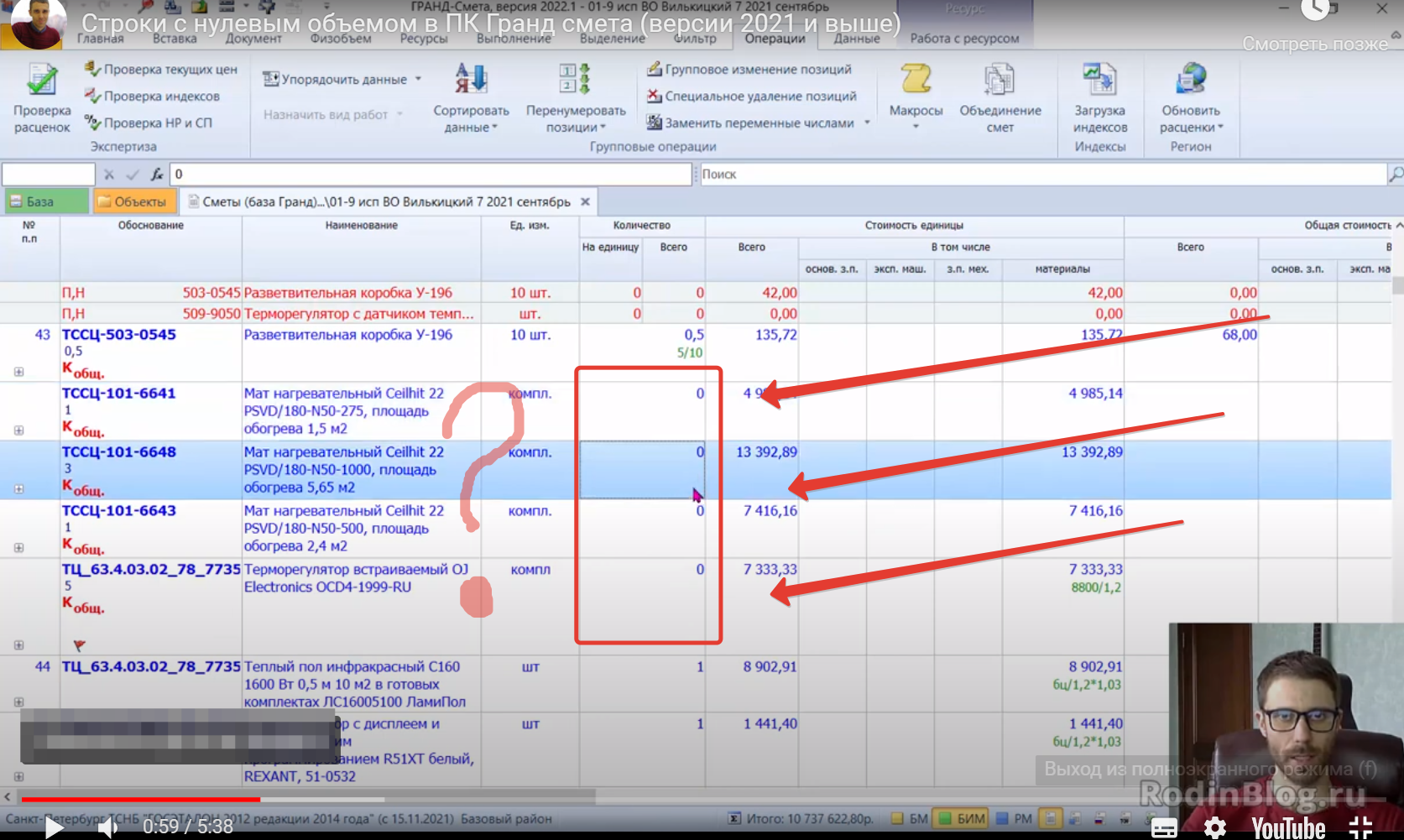Switch to the База tab
The height and width of the screenshot is (840, 1404).
pyautogui.click(x=46, y=201)
